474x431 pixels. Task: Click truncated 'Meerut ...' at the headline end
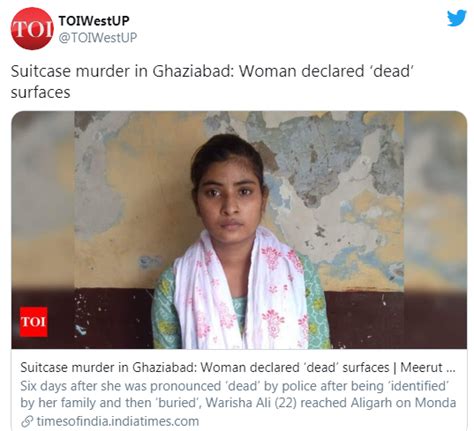(428, 367)
